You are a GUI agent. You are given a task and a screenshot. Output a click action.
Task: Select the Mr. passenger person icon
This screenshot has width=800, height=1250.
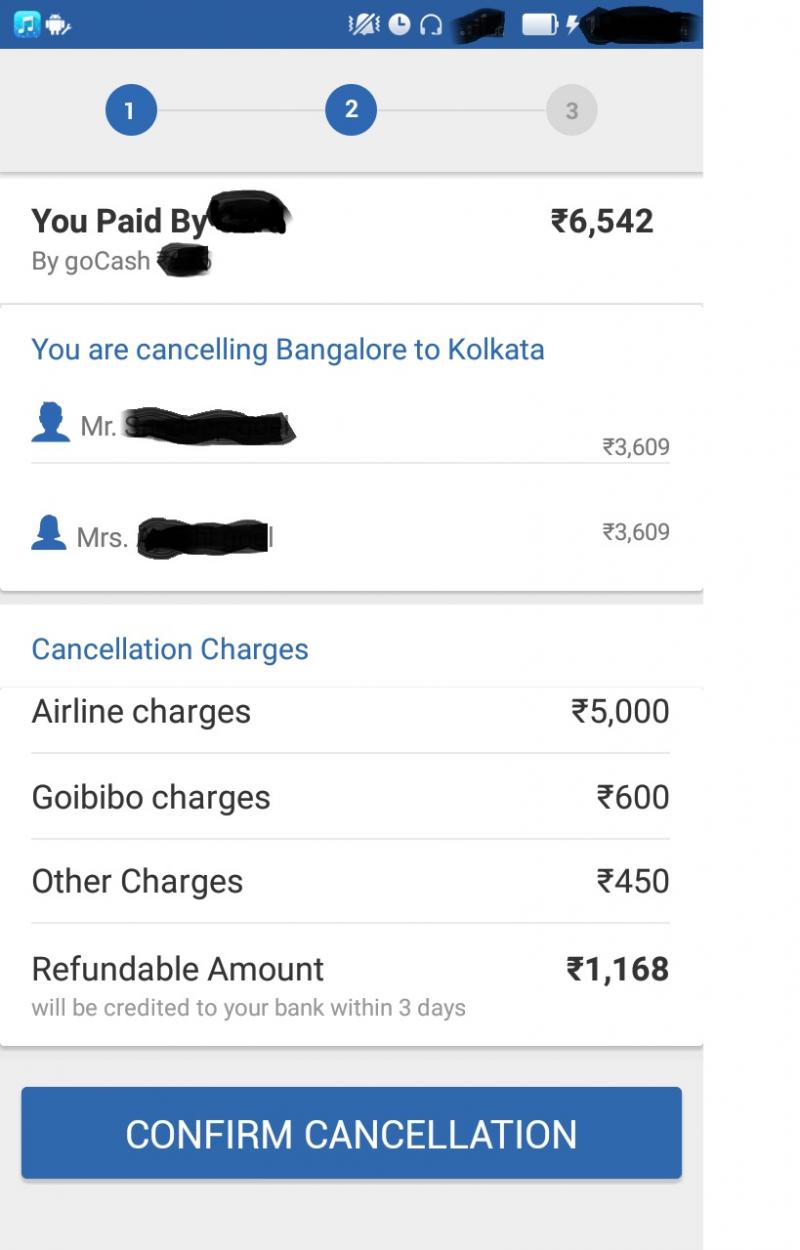[51, 423]
